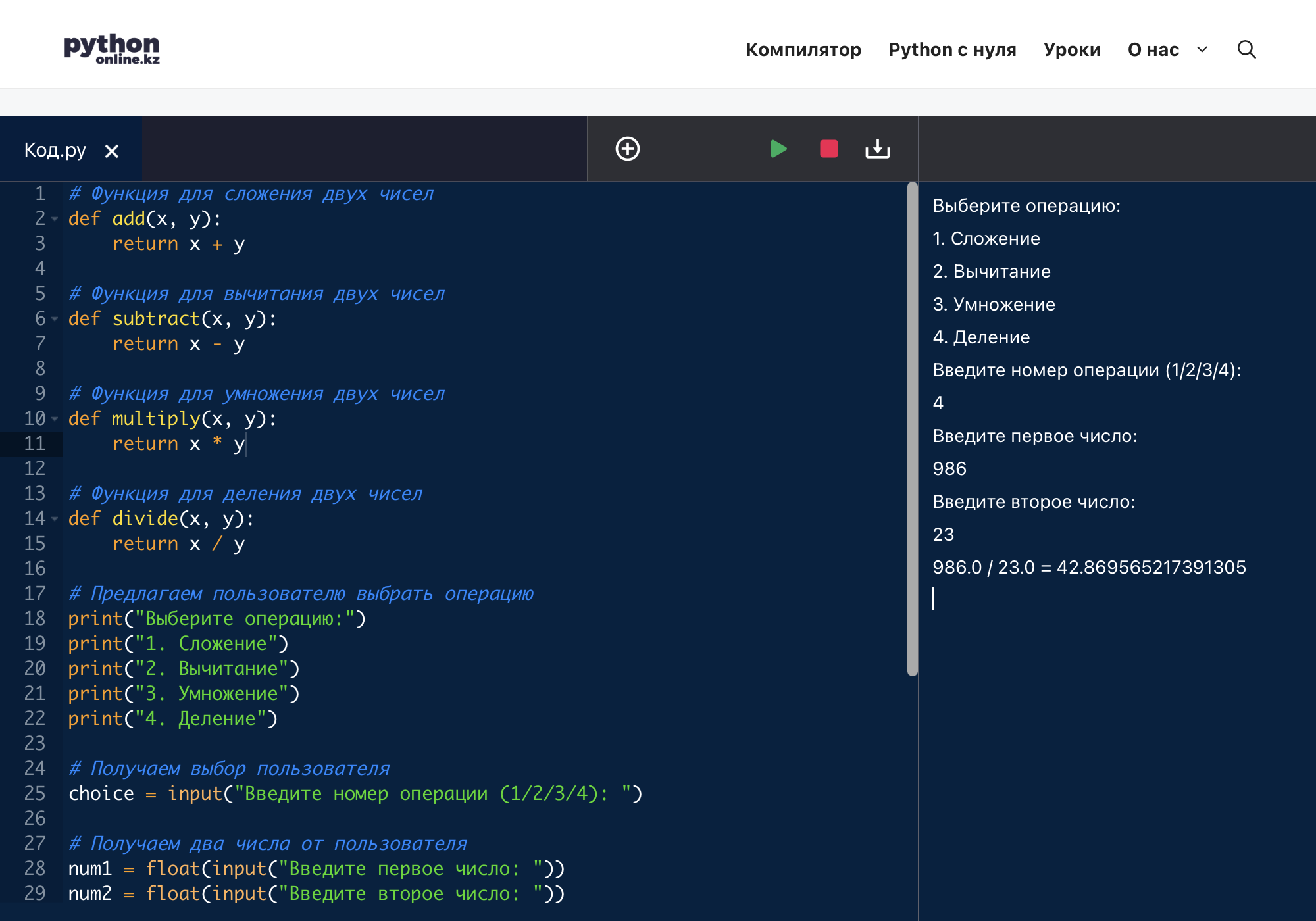The width and height of the screenshot is (1316, 921).
Task: Run the code with the green play button
Action: [x=778, y=149]
